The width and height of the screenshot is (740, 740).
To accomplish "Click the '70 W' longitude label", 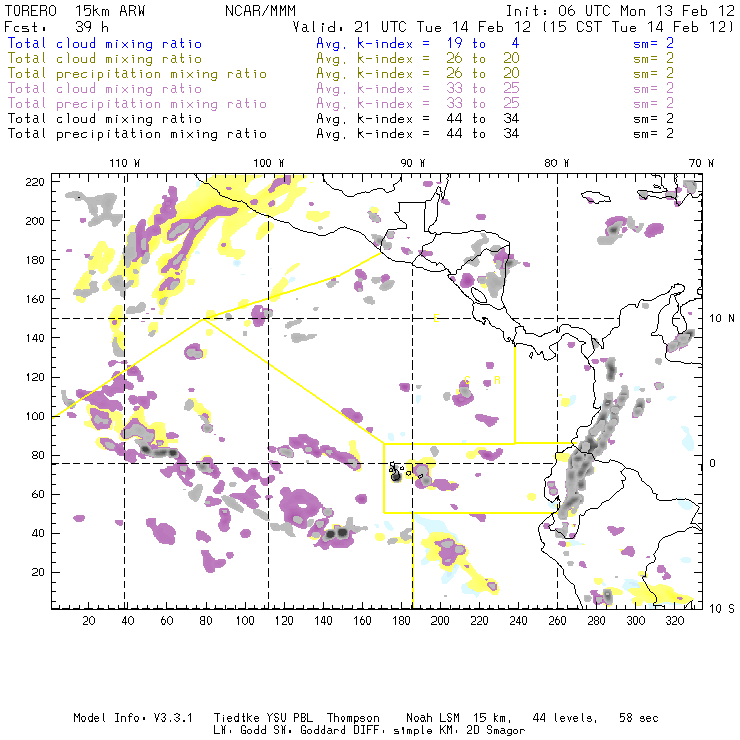I will tap(701, 163).
